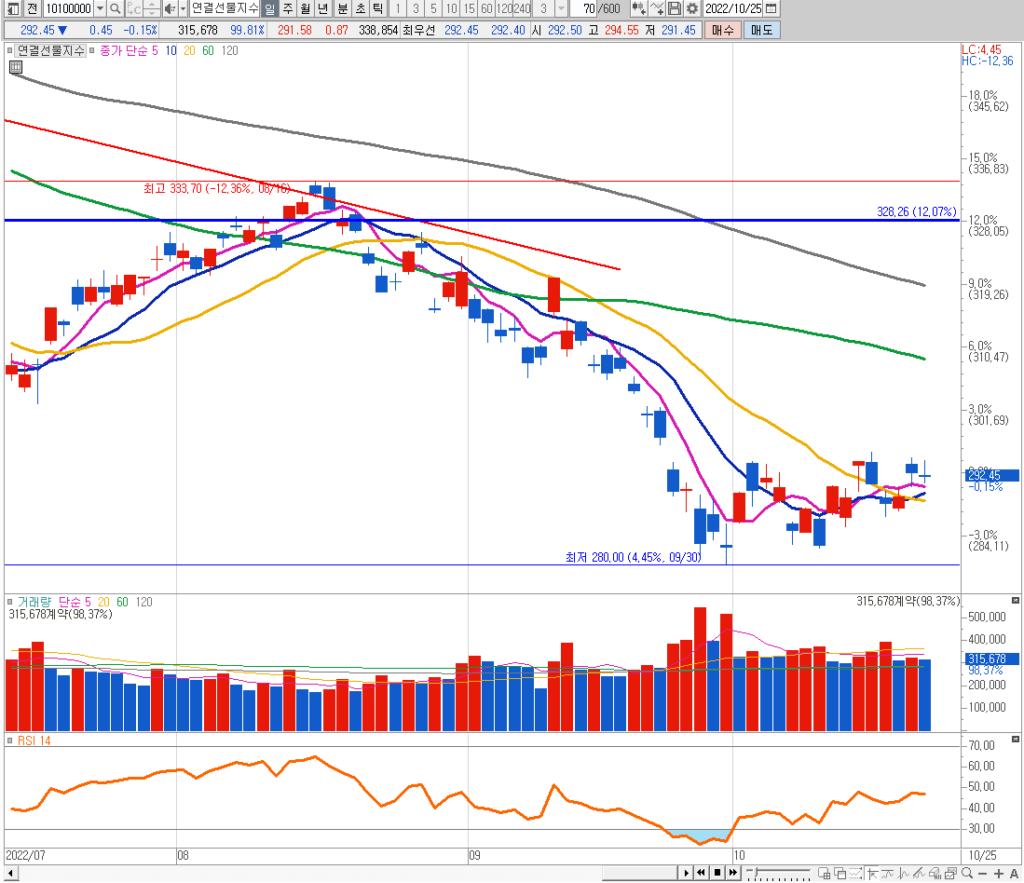Open chart settings gear icon
Screen dimensions: 1024x883
click(691, 9)
